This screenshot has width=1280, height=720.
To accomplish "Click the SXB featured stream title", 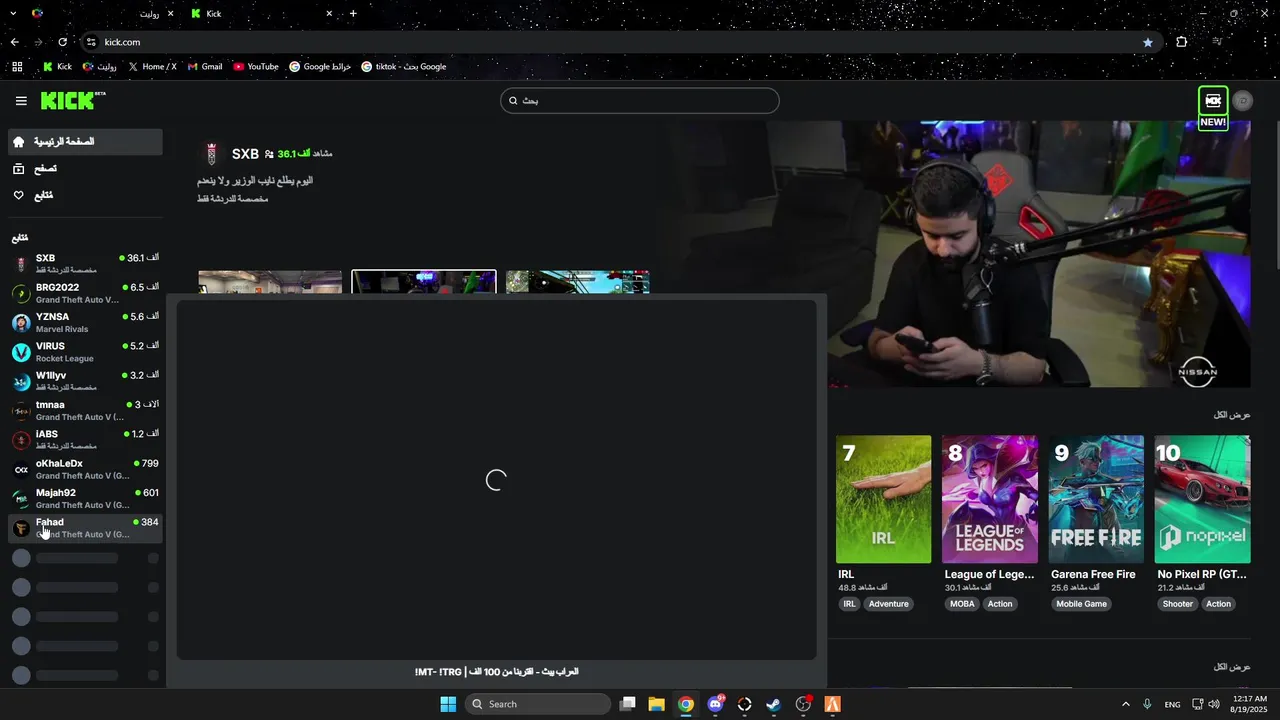I will (255, 181).
